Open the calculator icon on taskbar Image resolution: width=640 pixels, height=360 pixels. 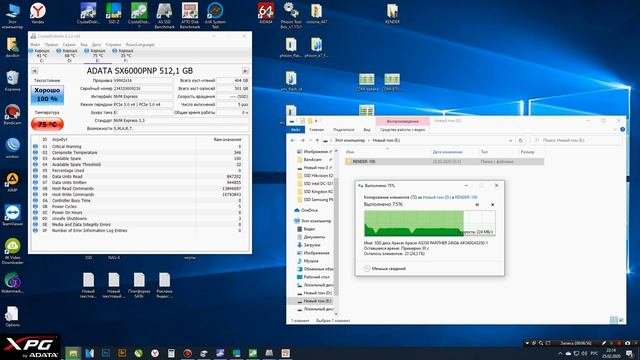[x=171, y=353]
